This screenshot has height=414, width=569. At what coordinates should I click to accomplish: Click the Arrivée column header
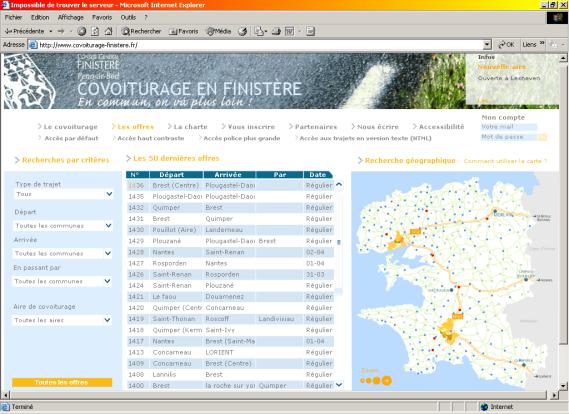click(229, 175)
